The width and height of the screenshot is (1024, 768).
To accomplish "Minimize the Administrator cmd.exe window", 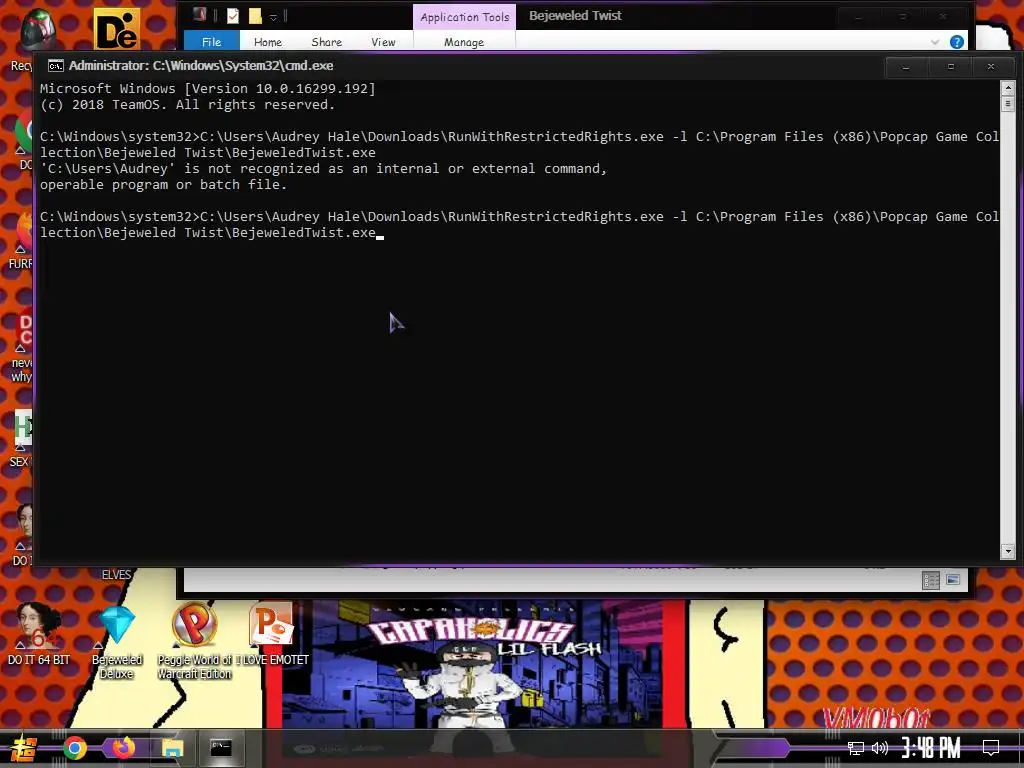I will tap(906, 67).
